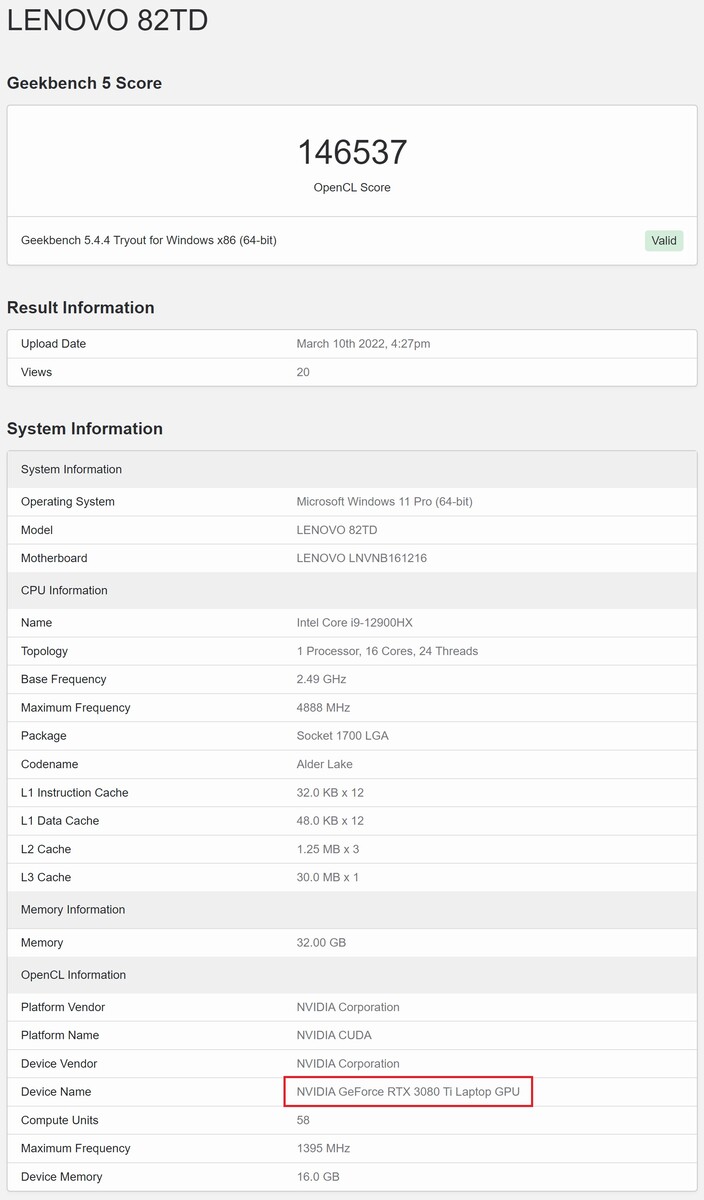This screenshot has height=1200, width=704.
Task: Click the Codename value Alder Lake
Action: (327, 764)
